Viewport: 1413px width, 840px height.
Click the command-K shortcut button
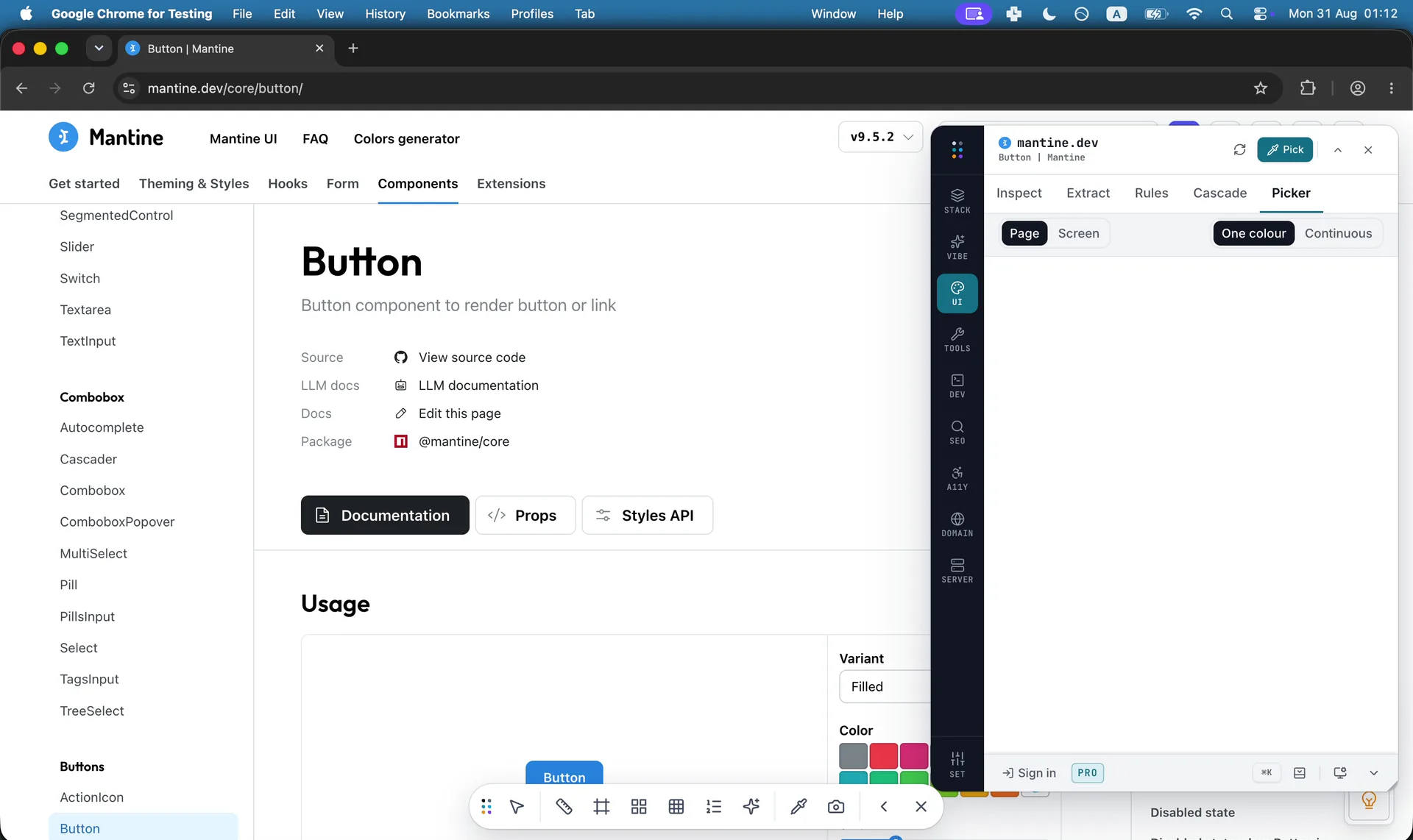pos(1267,772)
